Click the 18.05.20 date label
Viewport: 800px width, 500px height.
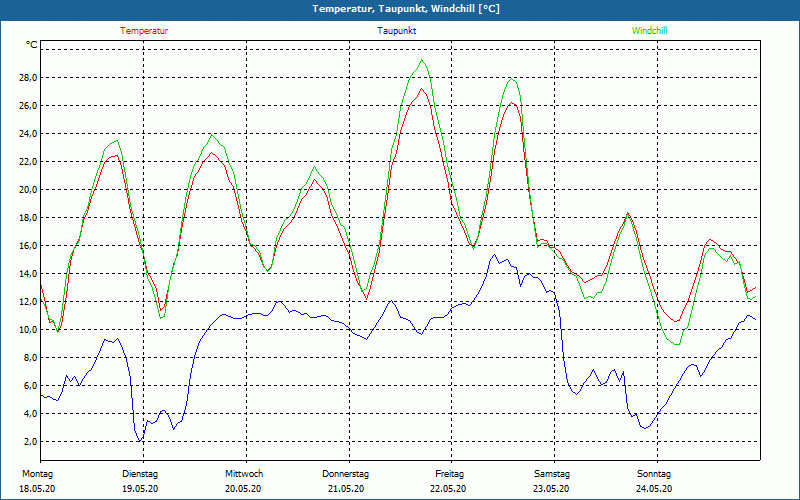pyautogui.click(x=37, y=489)
